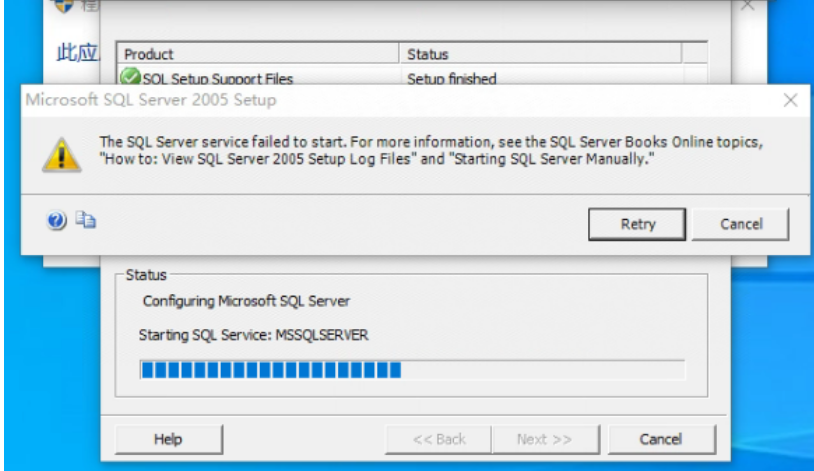Viewport: 814px width, 471px height.
Task: Cancel the SQL Server 2005 Setup error dialog
Action: 741,224
